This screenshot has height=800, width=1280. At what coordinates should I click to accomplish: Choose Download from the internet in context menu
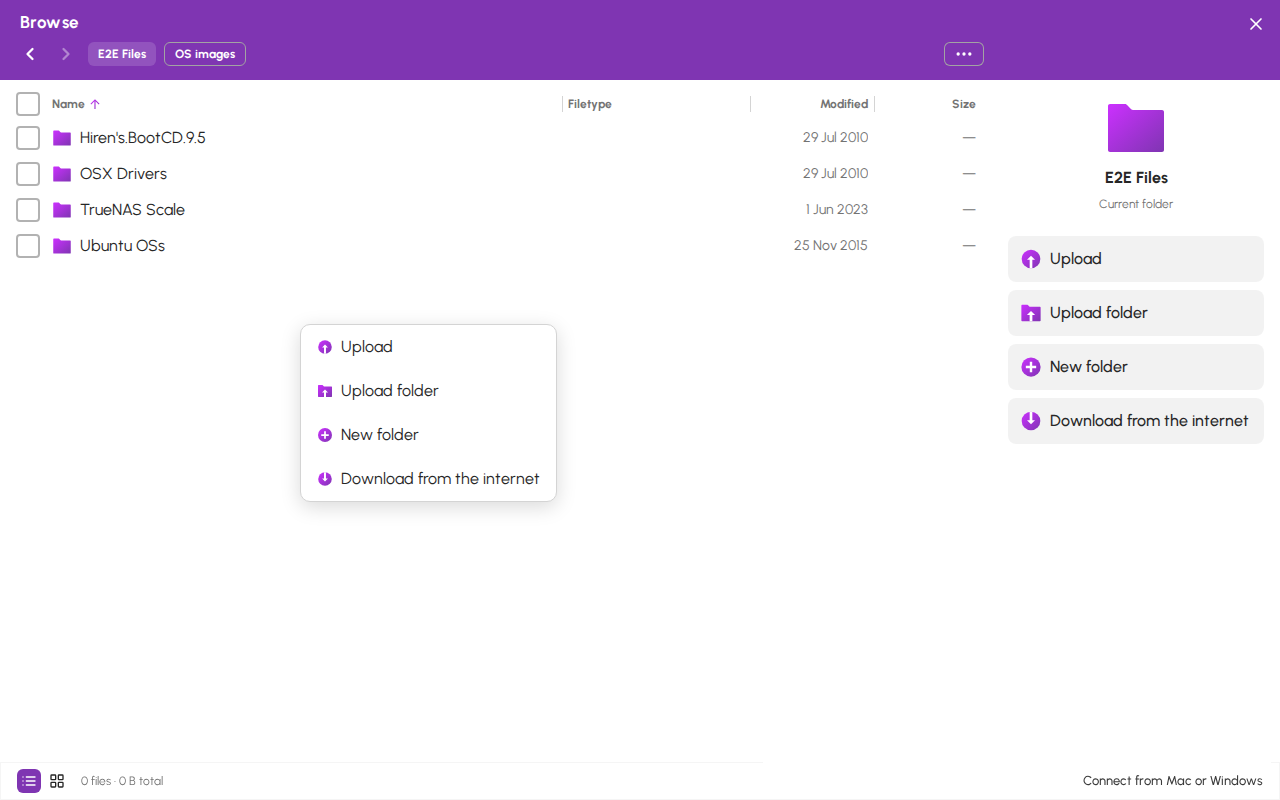tap(428, 479)
